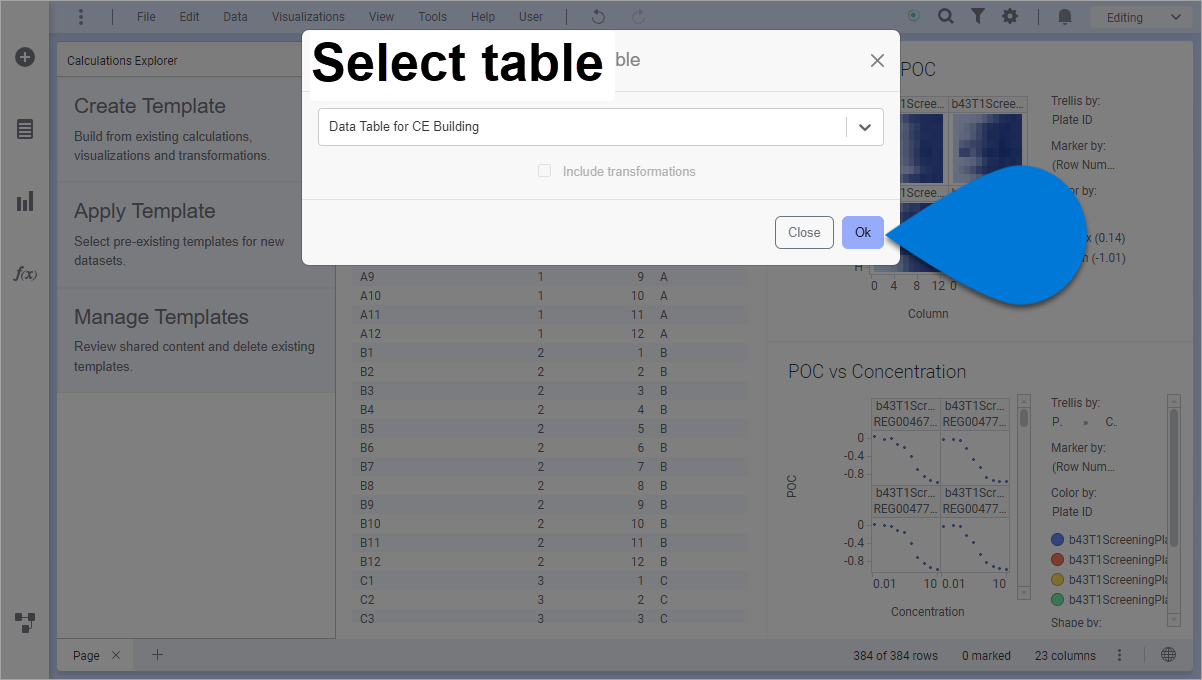Open the data in analysis list icon
The image size is (1202, 680).
point(25,129)
